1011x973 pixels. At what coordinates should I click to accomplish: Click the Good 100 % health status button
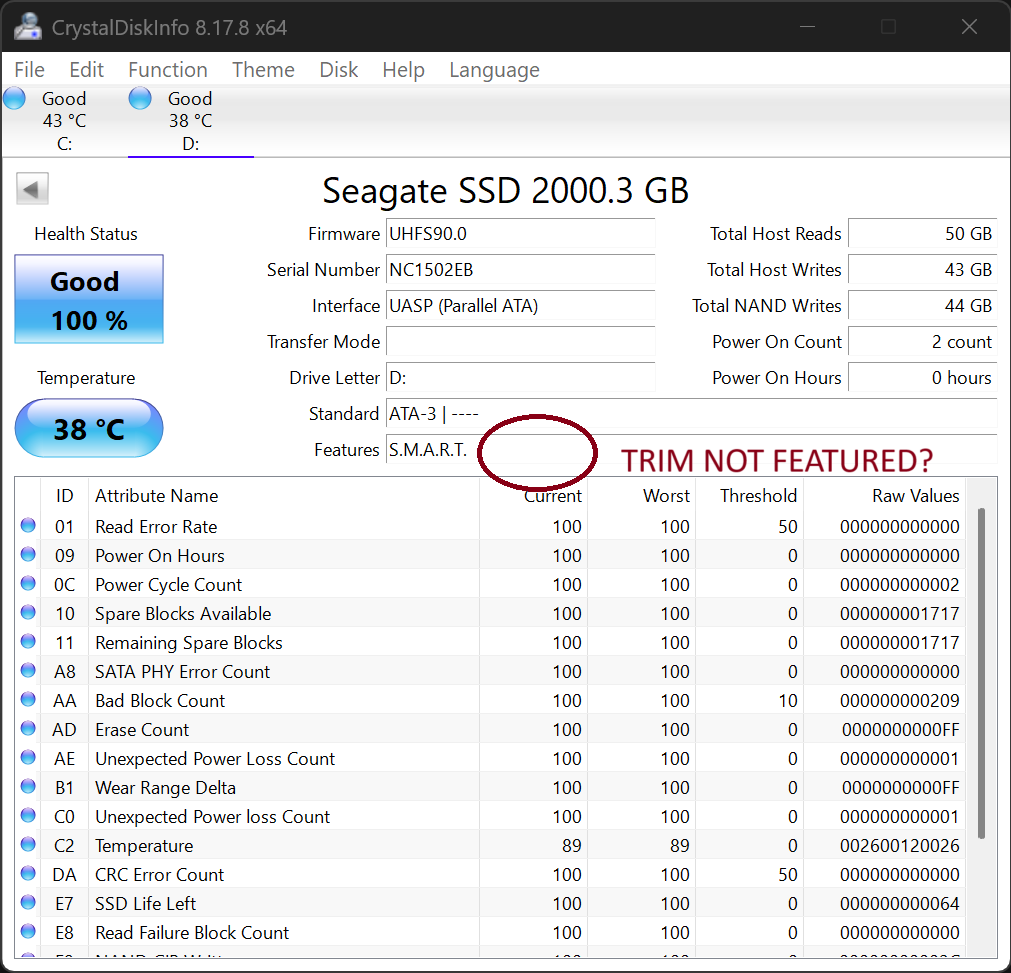pyautogui.click(x=89, y=299)
